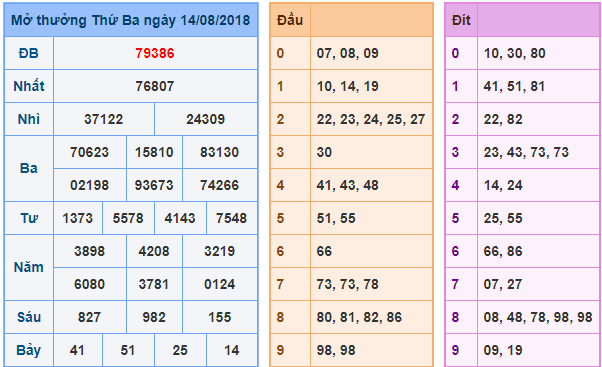Select the ĐB prize number 79386
Screen dimensions: 602x367
pos(155,53)
